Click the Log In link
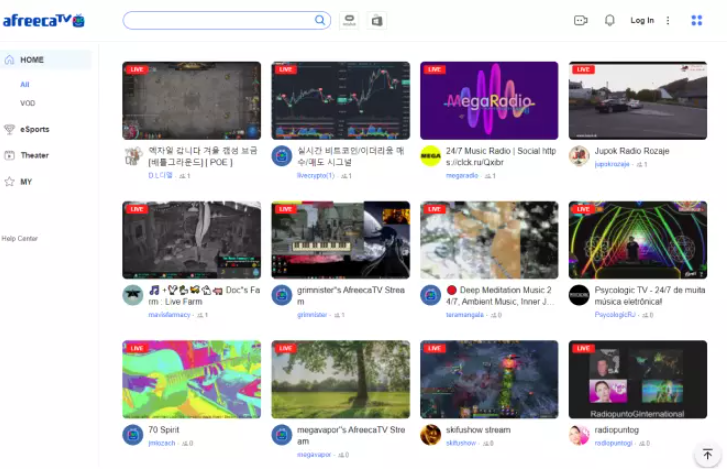This screenshot has height=471, width=727. click(x=642, y=20)
